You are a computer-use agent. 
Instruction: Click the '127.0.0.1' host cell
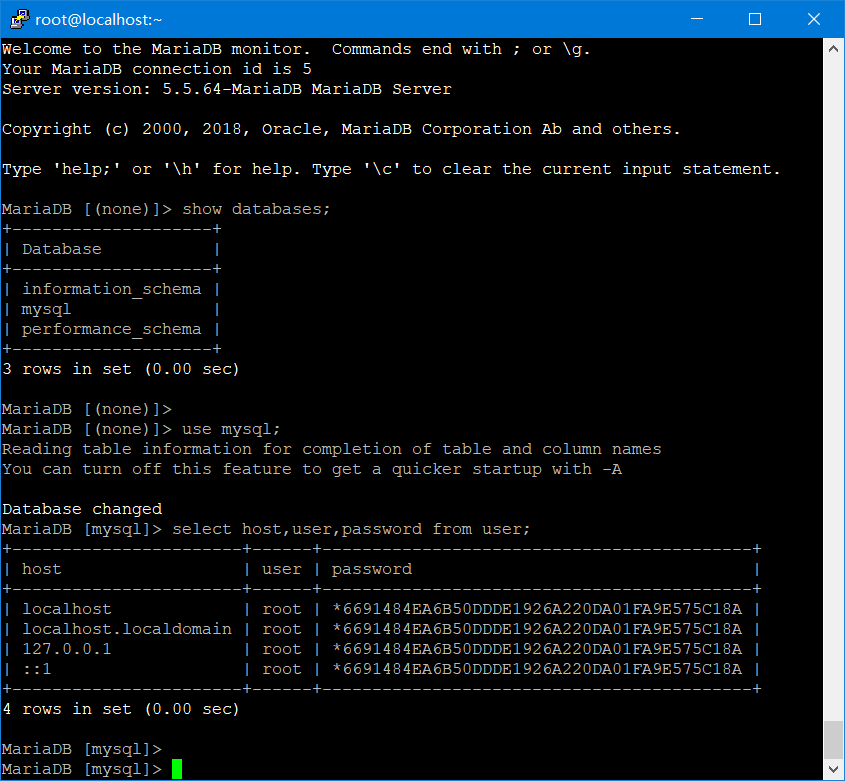(x=67, y=649)
